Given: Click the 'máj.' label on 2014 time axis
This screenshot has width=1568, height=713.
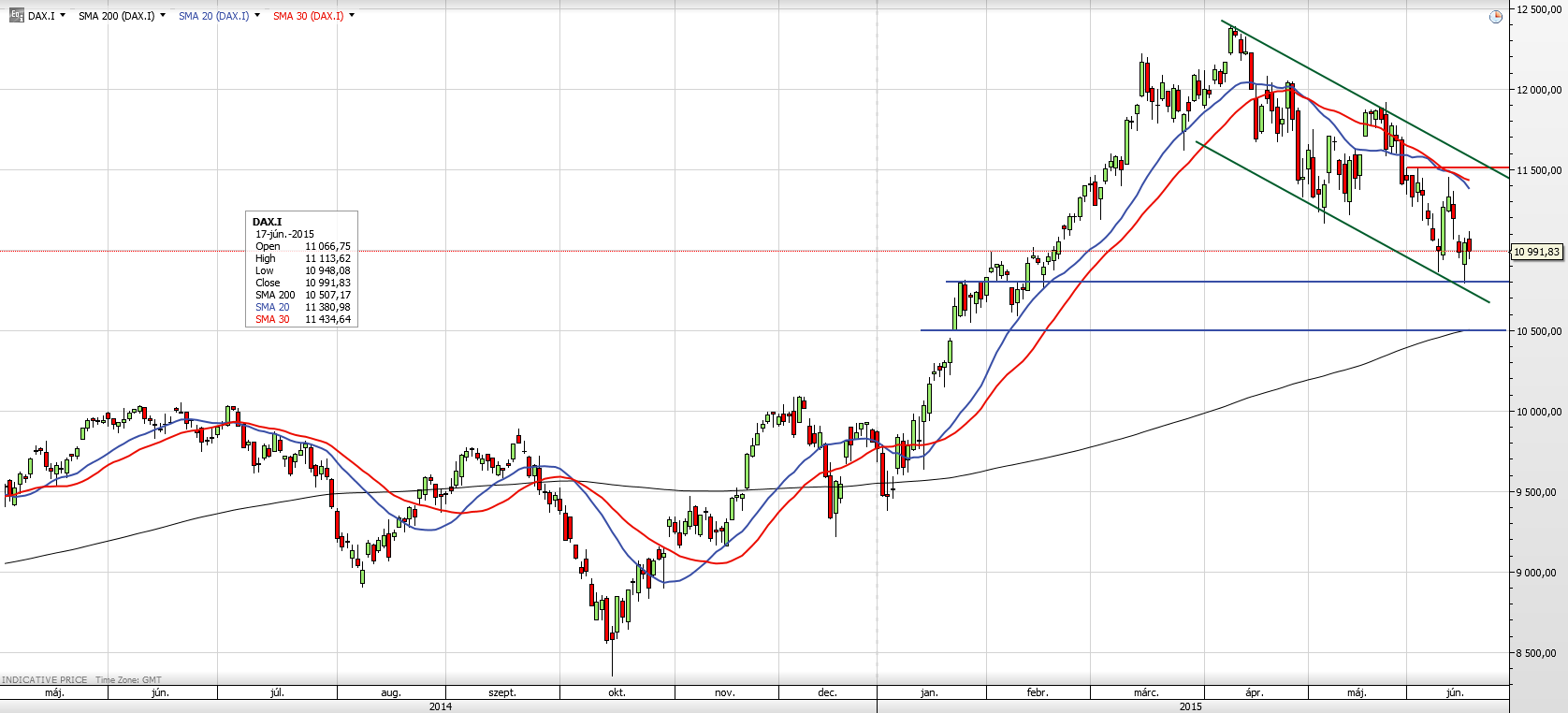Looking at the screenshot, I should (x=54, y=693).
